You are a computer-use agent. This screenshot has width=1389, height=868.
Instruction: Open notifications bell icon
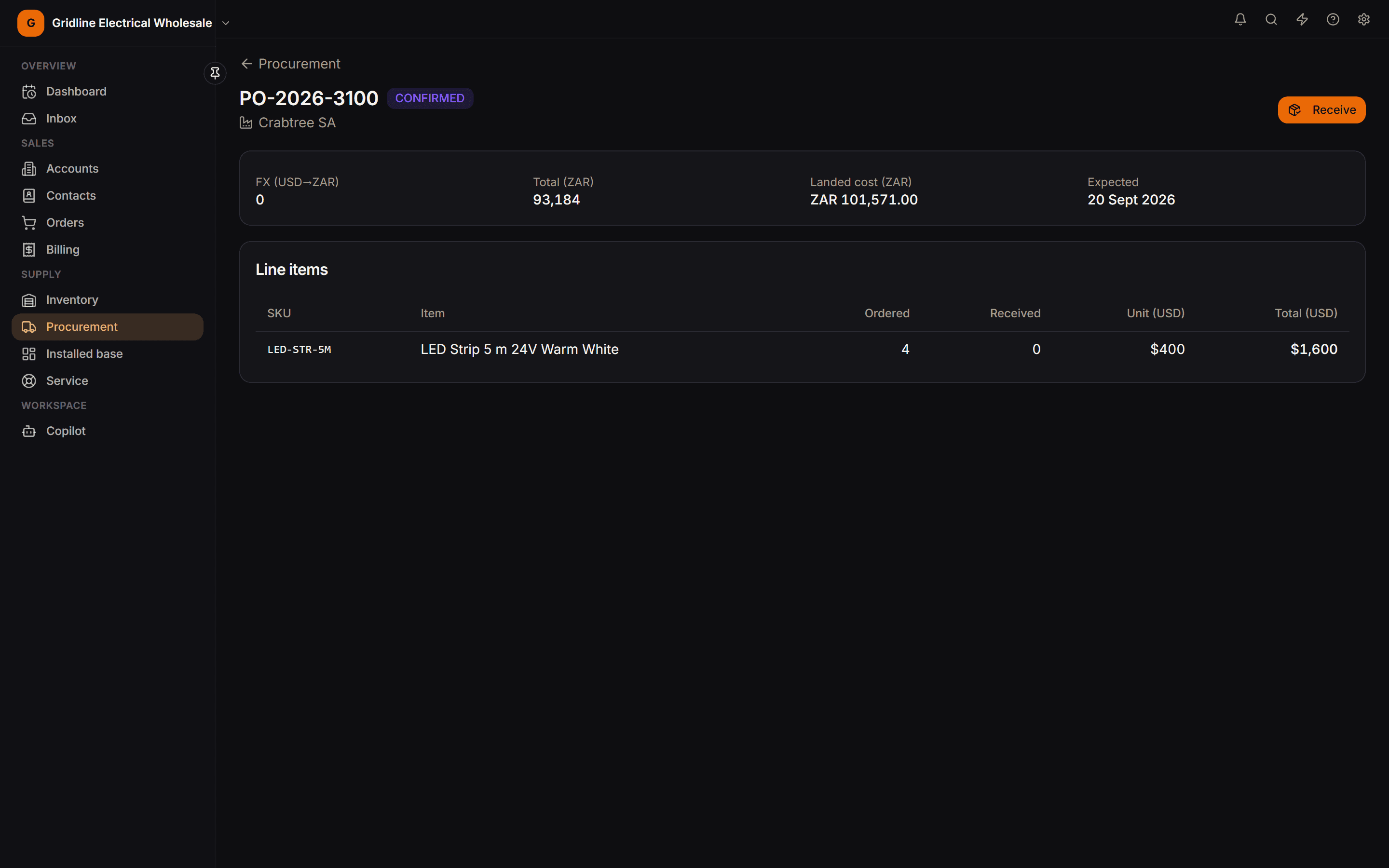coord(1240,19)
